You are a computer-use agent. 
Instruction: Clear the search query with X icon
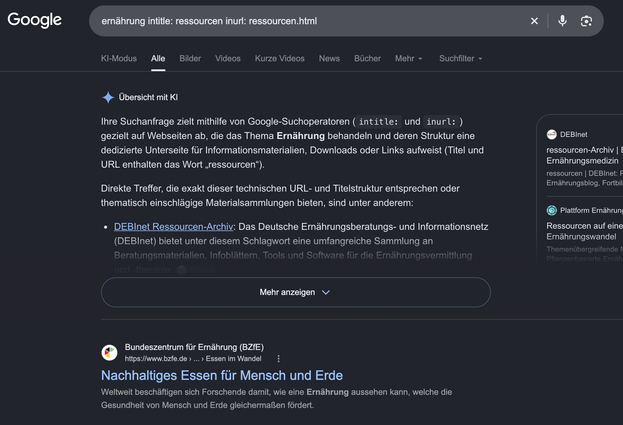coord(534,21)
